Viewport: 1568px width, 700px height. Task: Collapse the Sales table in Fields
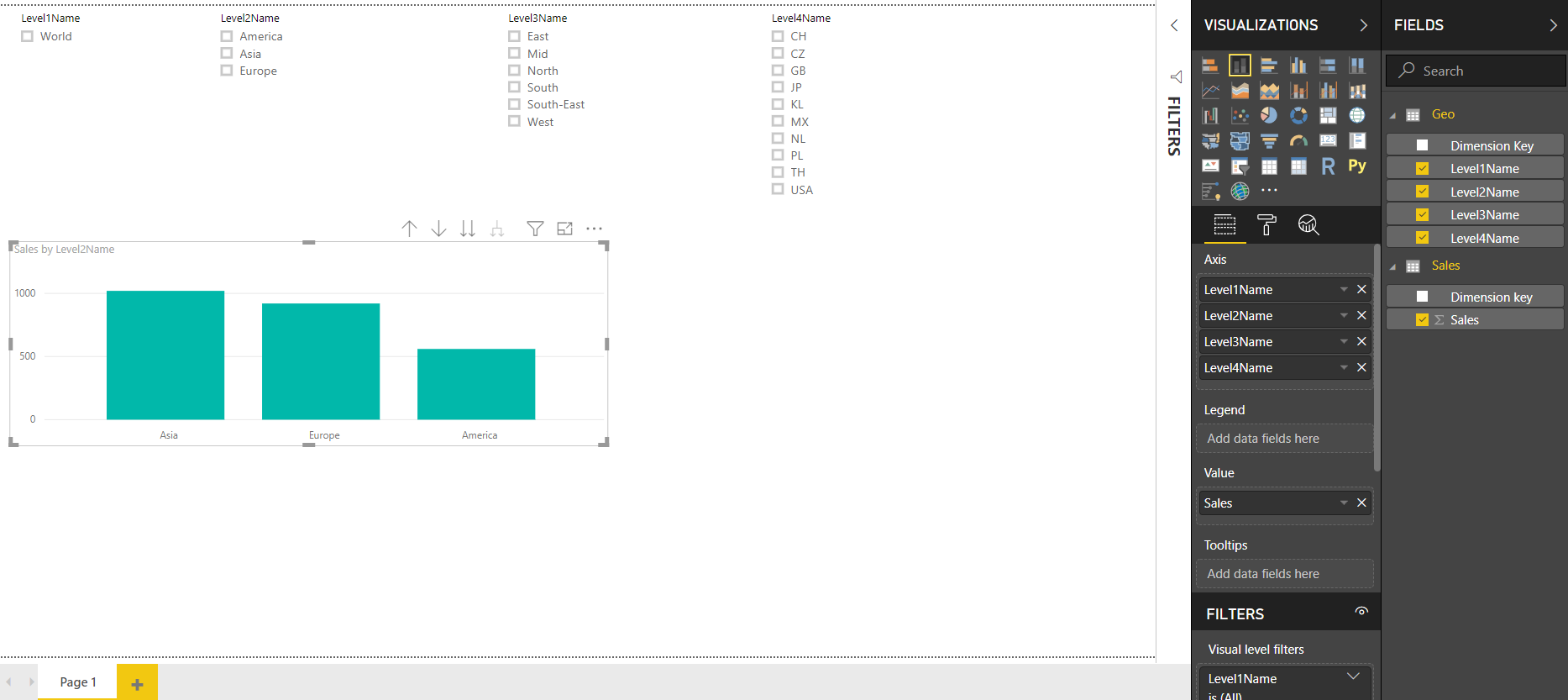click(x=1392, y=267)
